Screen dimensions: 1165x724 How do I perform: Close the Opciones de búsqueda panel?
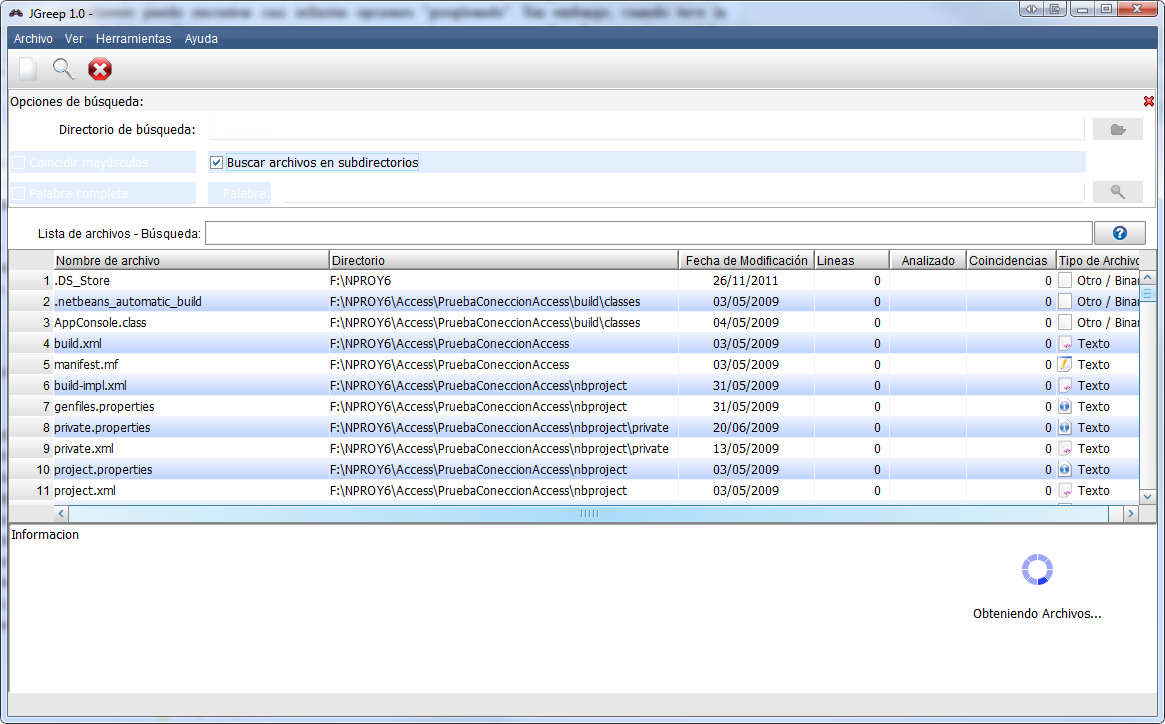click(x=1149, y=101)
